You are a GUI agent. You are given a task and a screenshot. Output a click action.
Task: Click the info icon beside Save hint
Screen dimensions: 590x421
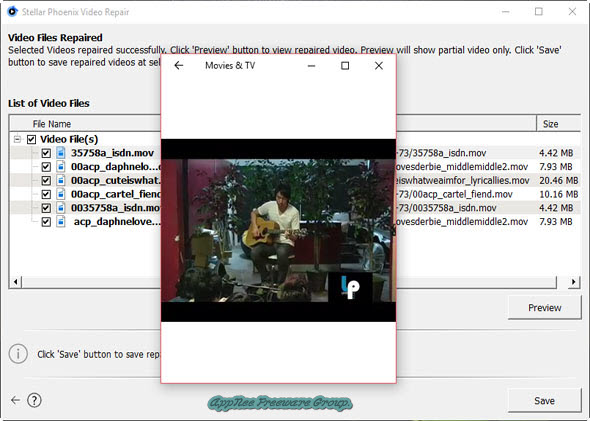coord(18,354)
